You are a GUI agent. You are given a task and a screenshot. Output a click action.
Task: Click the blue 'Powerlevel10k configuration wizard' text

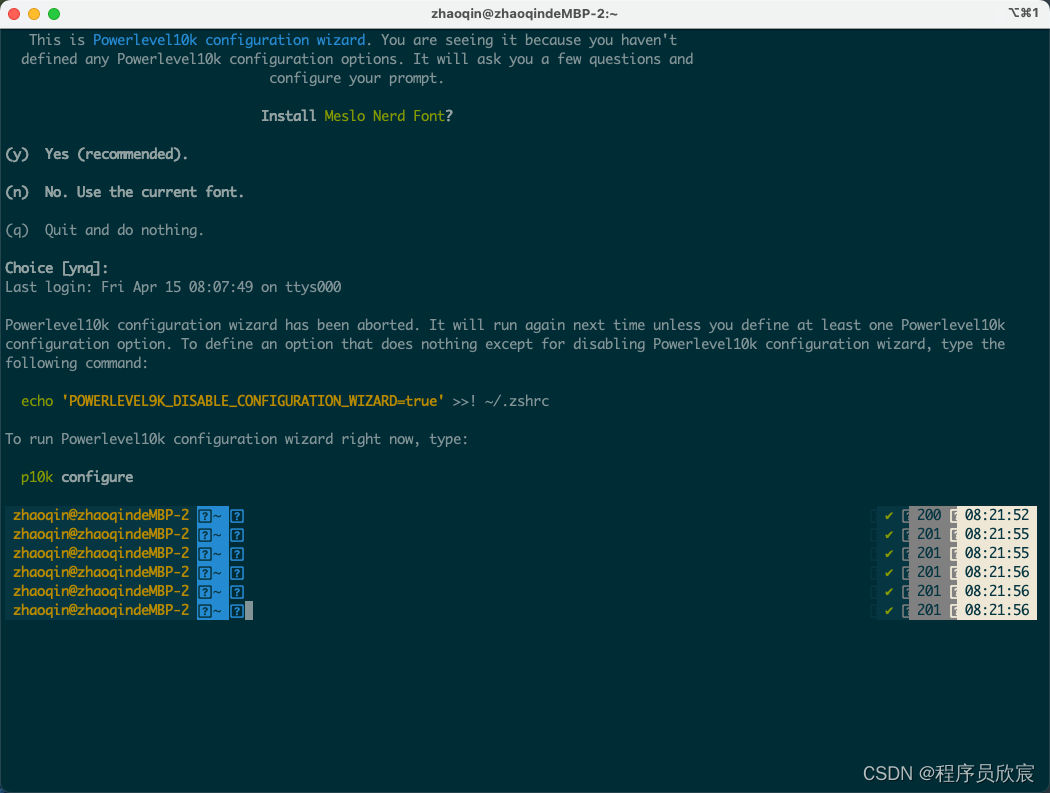229,40
